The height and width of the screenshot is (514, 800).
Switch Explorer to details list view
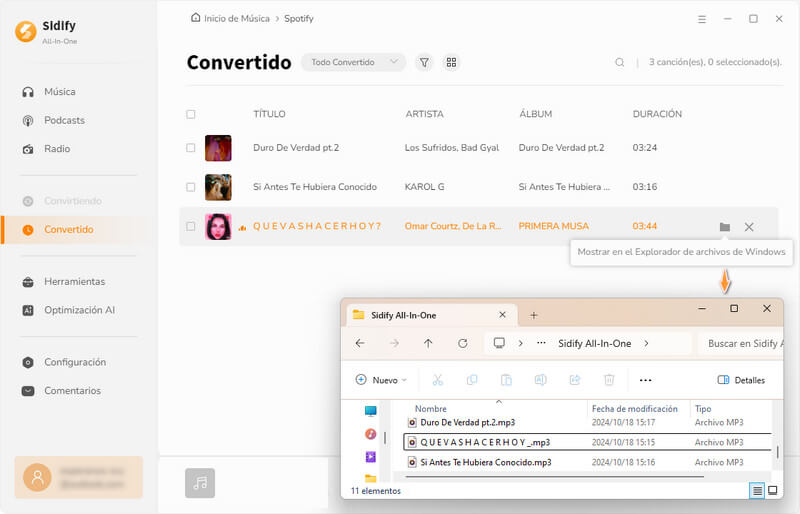[x=757, y=491]
